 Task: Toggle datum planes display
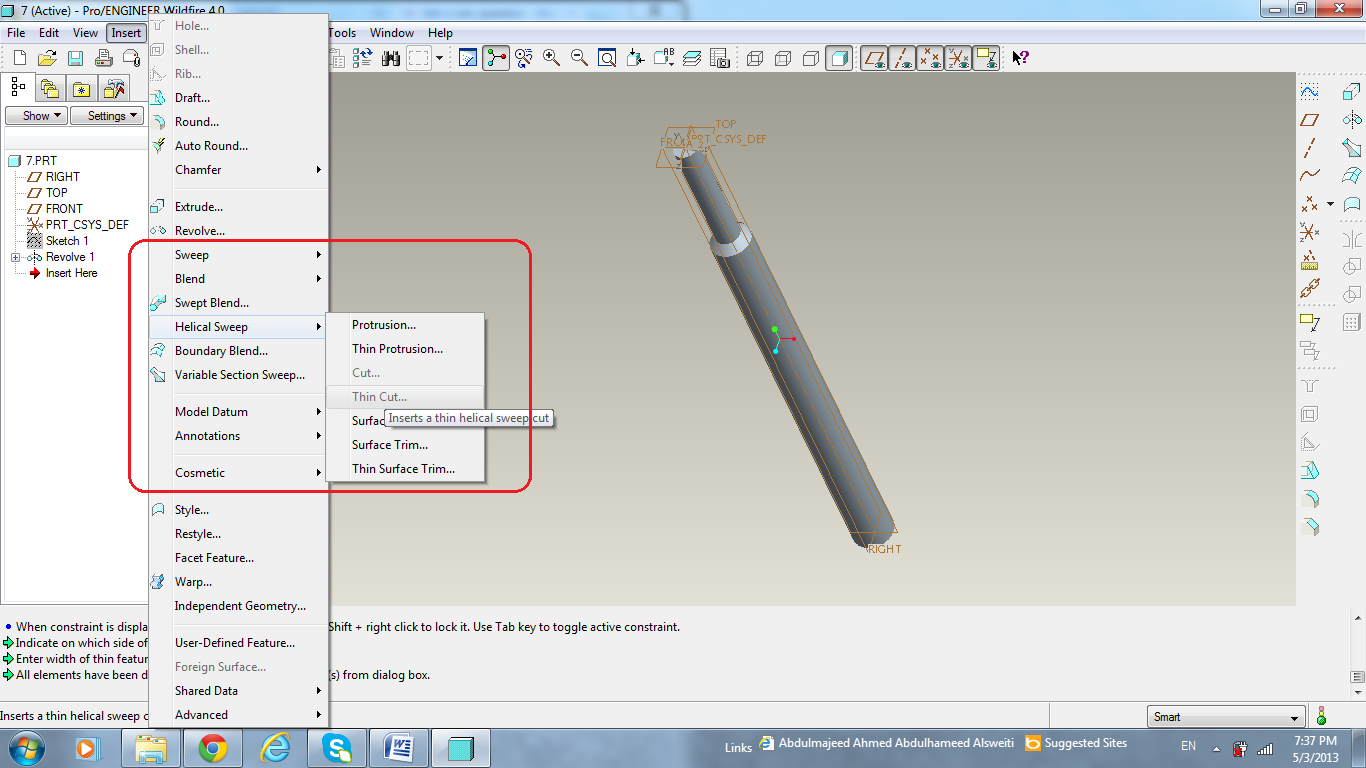(875, 58)
